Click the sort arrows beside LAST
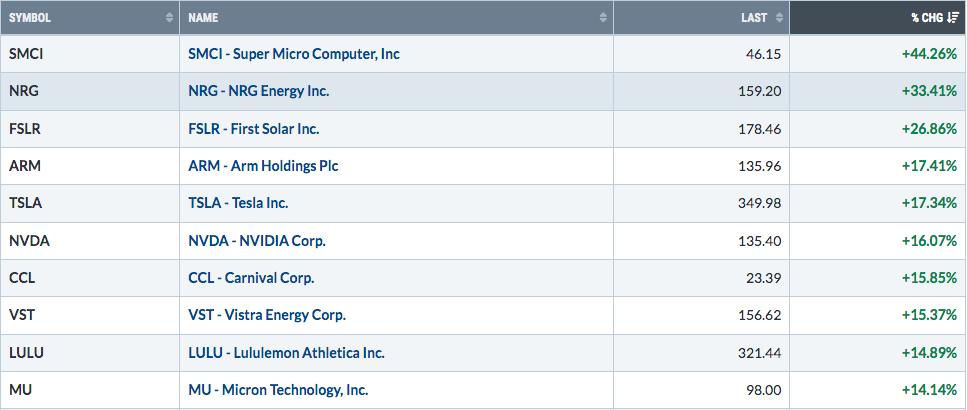 pos(780,18)
